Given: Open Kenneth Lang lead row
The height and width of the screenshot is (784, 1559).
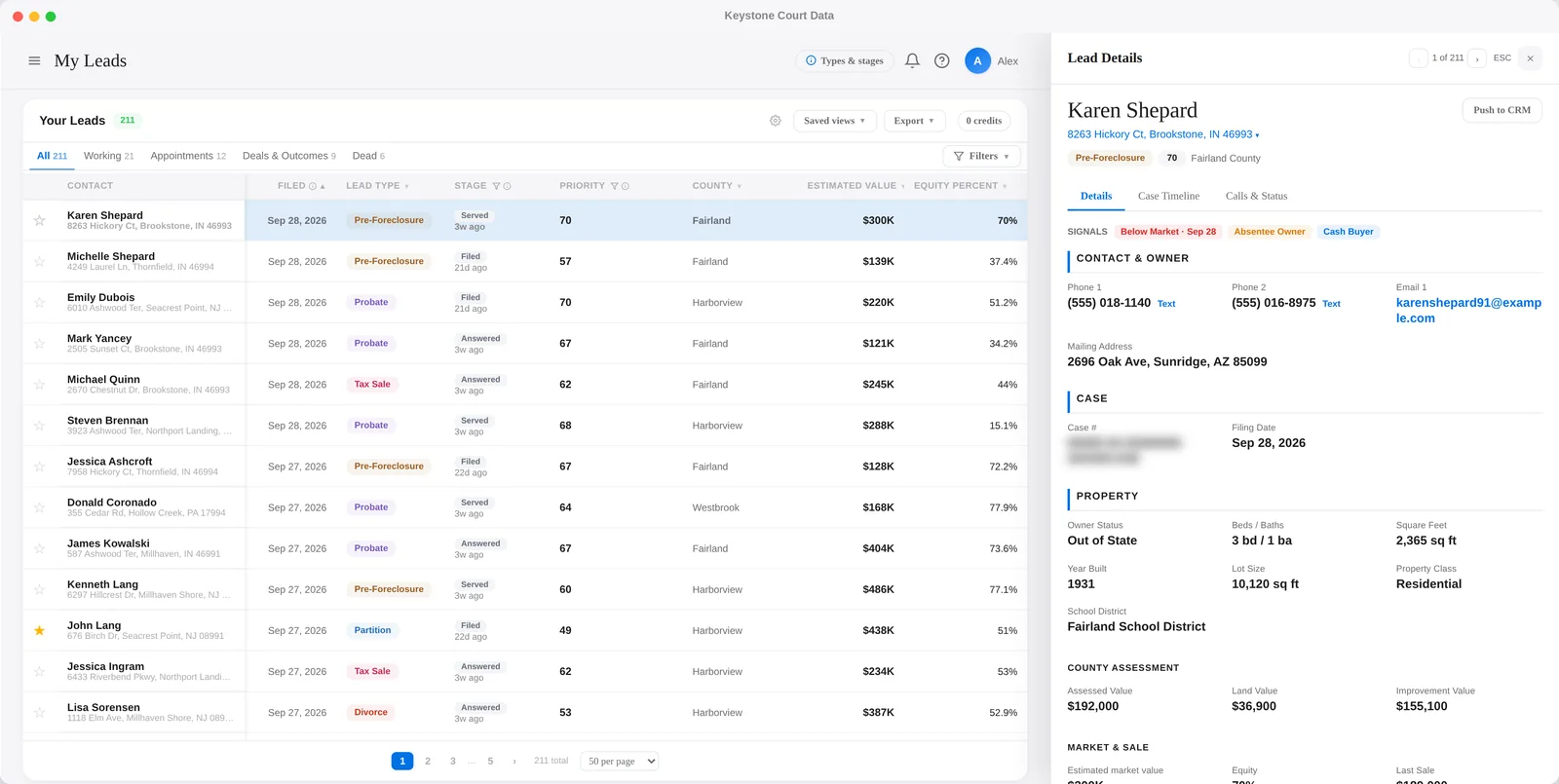Looking at the screenshot, I should [x=525, y=589].
